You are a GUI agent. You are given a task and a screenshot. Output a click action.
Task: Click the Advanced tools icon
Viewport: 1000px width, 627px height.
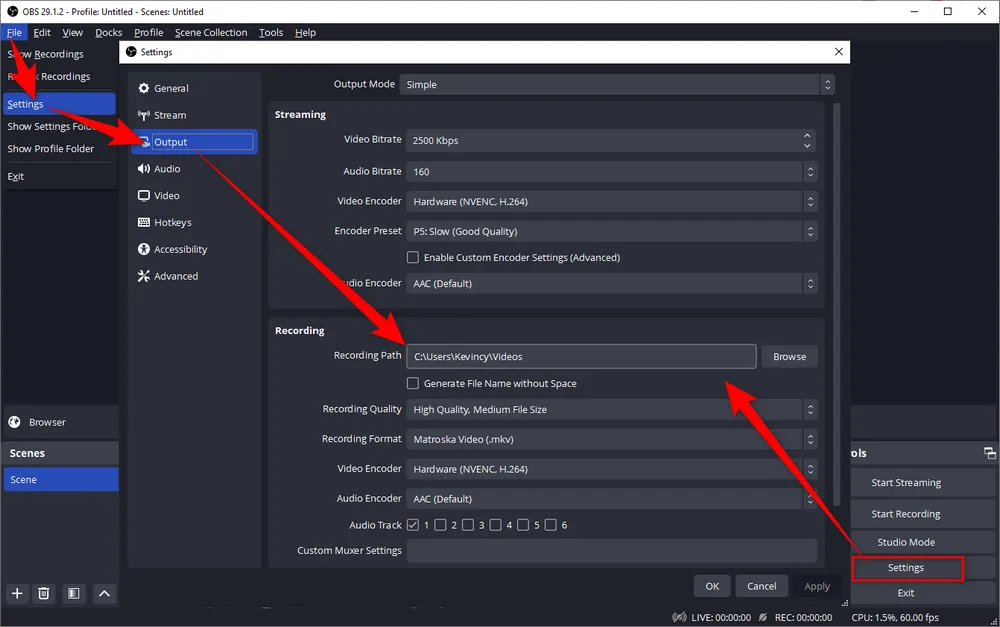point(144,276)
